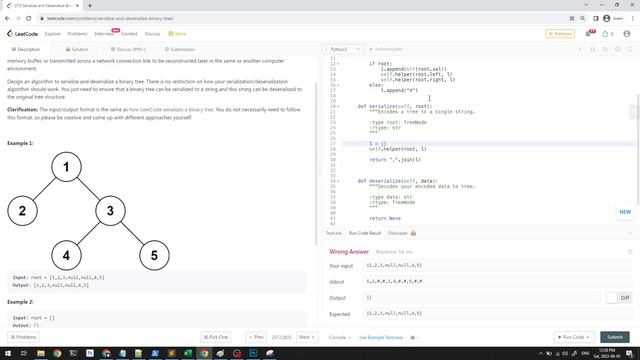Screen dimensions: 640x360
Task: Reset code to default icon
Action: point(605,49)
